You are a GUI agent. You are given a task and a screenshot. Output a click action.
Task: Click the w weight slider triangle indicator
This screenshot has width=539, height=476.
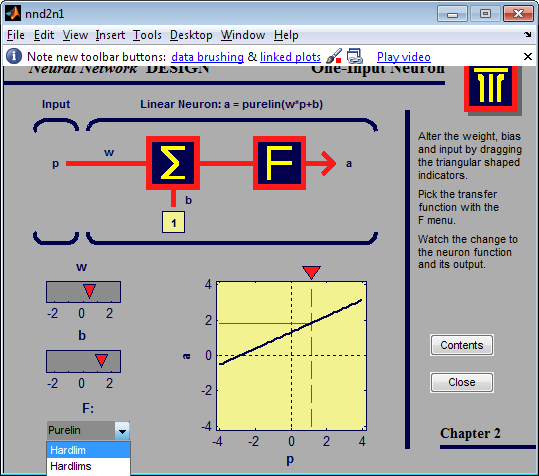[x=89, y=290]
